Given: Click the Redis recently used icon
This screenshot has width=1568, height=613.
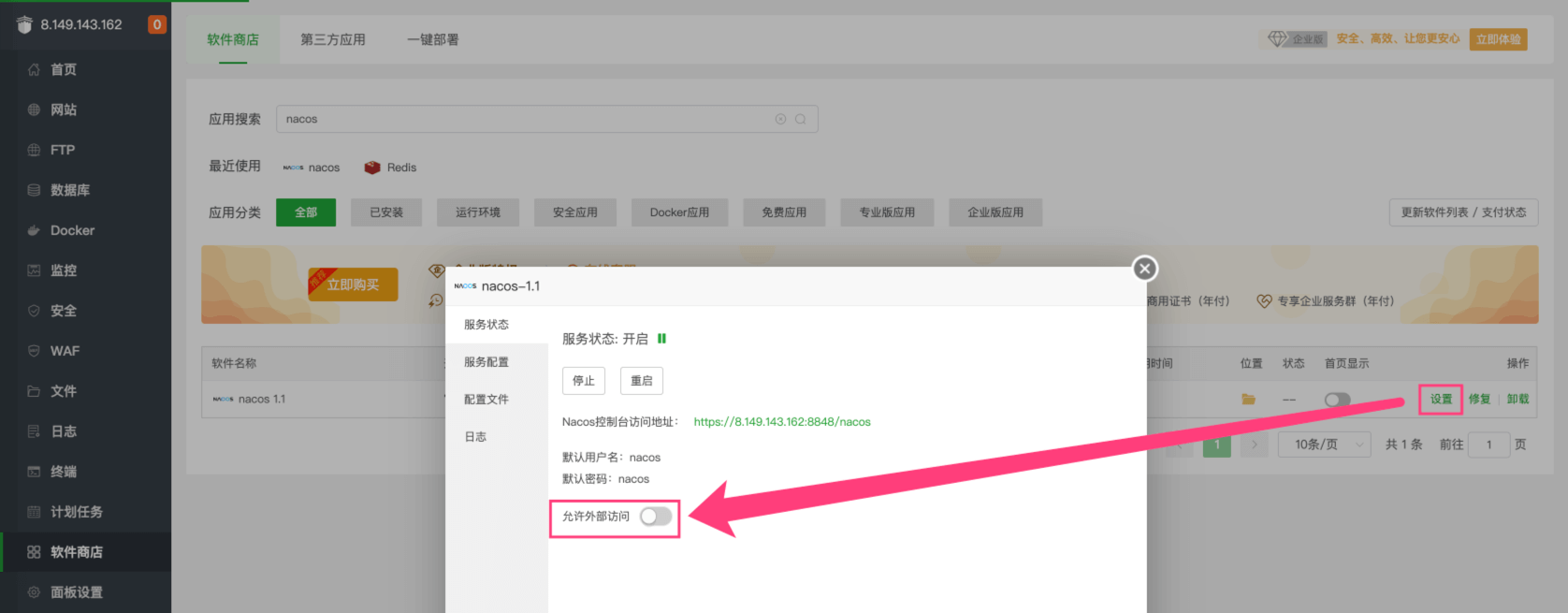Looking at the screenshot, I should tap(372, 168).
